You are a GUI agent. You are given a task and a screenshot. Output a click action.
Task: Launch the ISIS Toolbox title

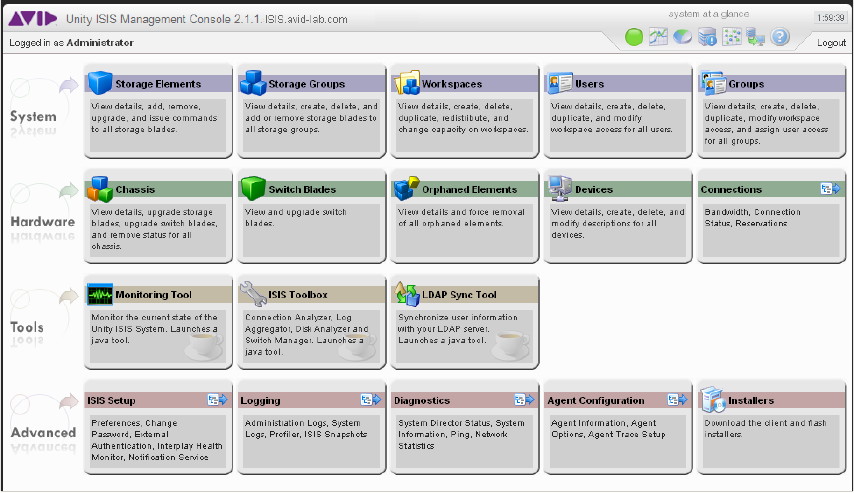(x=297, y=295)
